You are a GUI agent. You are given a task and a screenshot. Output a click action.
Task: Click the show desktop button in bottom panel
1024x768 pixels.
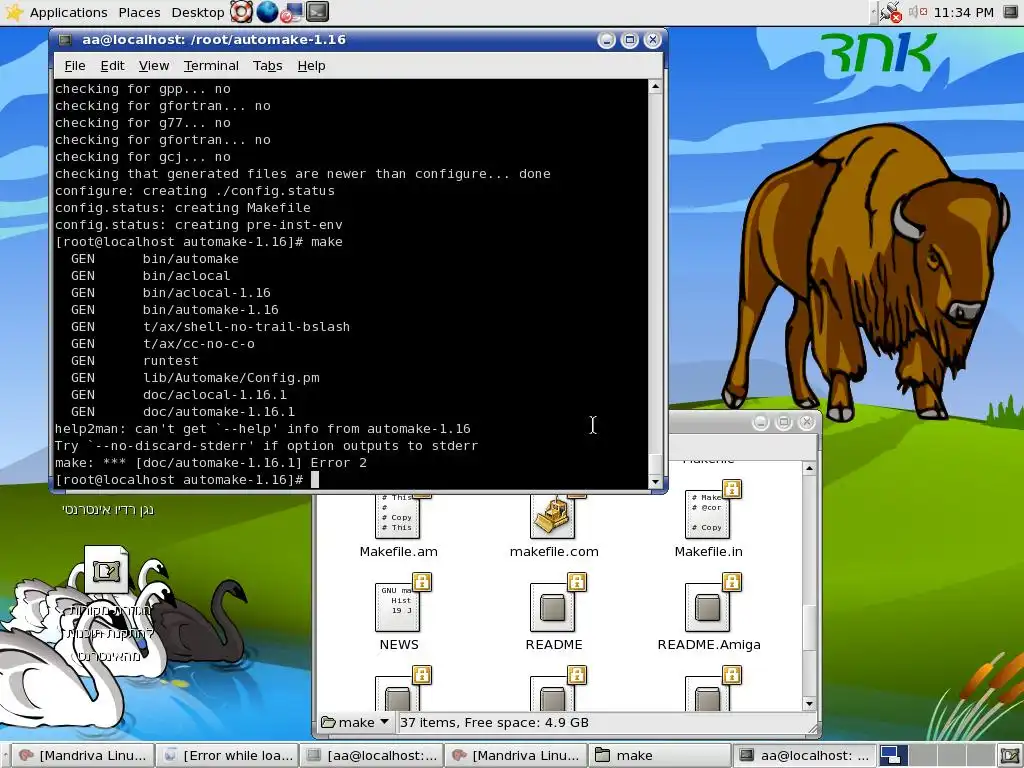pyautogui.click(x=1009, y=756)
